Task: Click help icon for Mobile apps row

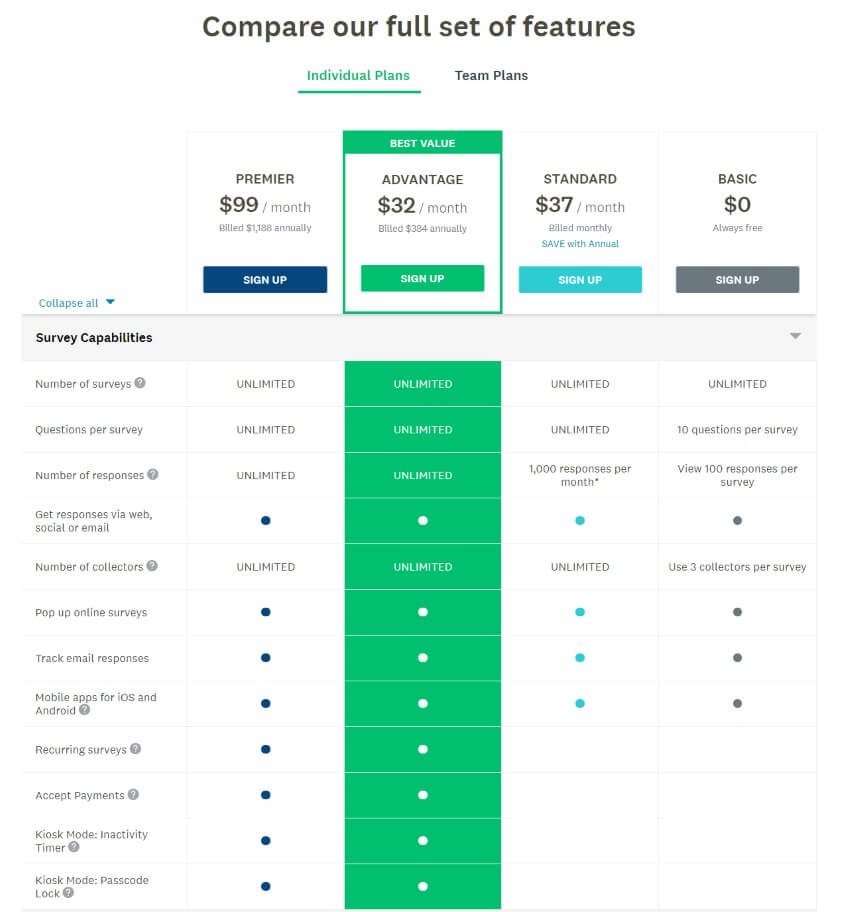Action: coord(85,710)
